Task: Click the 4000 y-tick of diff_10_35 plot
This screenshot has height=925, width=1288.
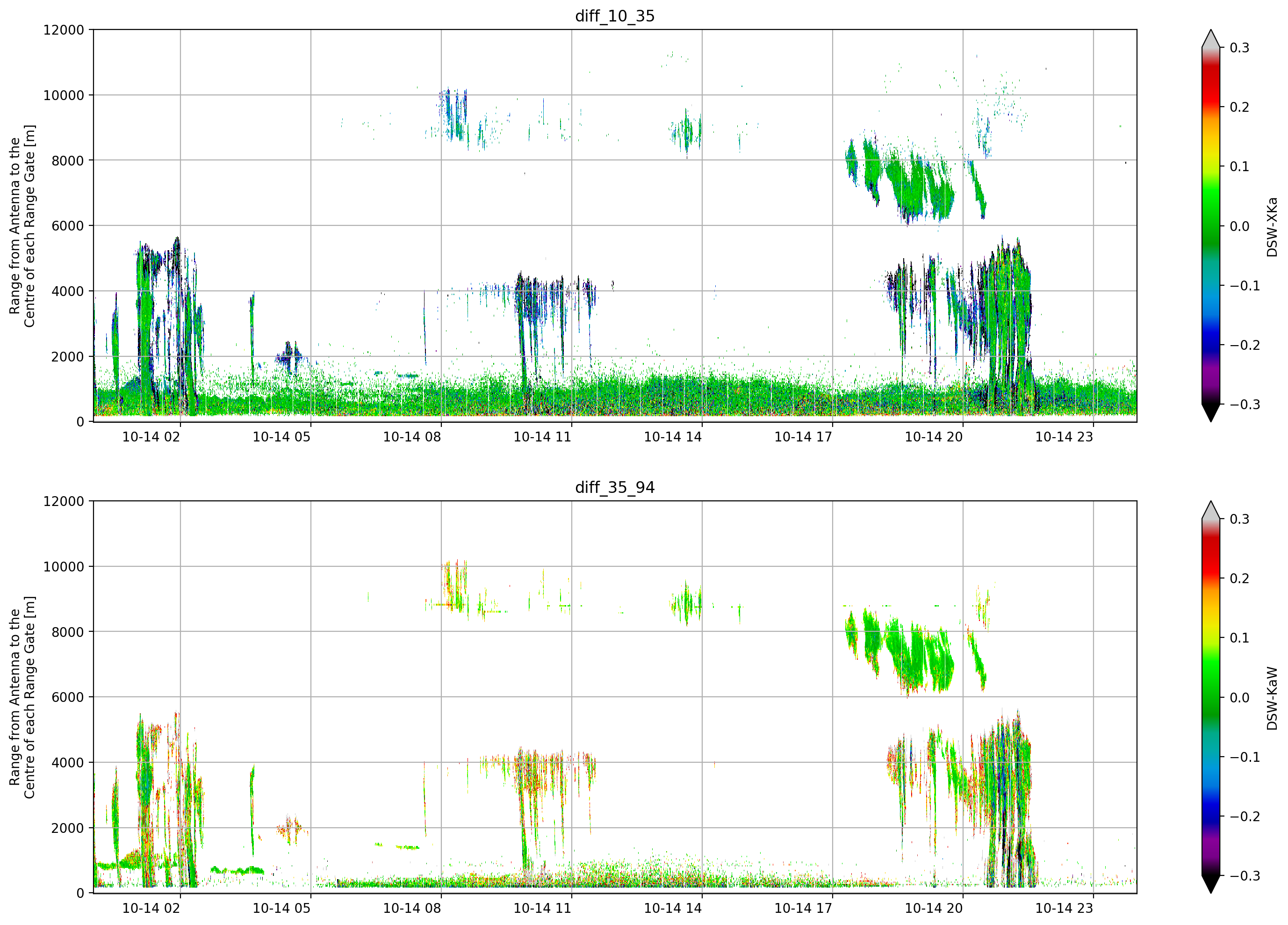Action: [68, 291]
